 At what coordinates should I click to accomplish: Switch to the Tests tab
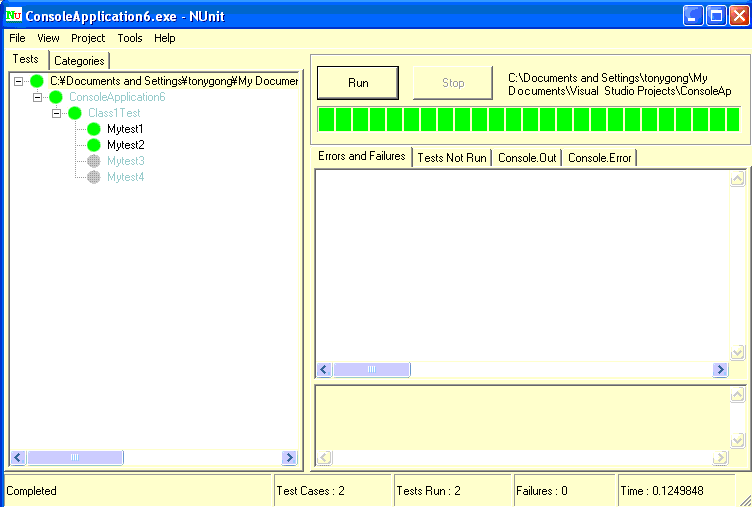25,59
